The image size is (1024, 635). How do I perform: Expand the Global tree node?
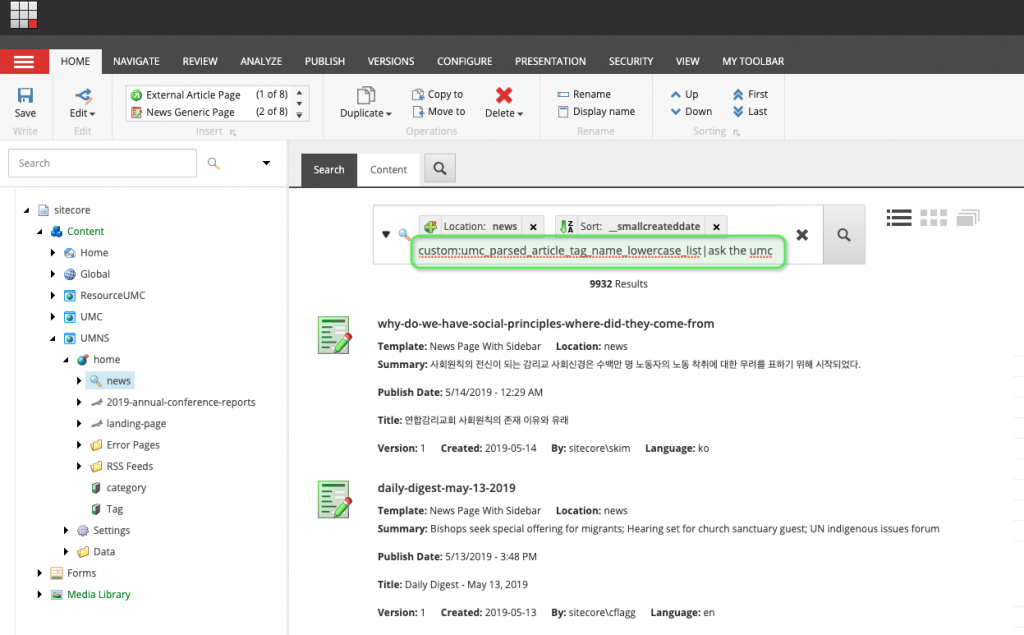[x=53, y=274]
